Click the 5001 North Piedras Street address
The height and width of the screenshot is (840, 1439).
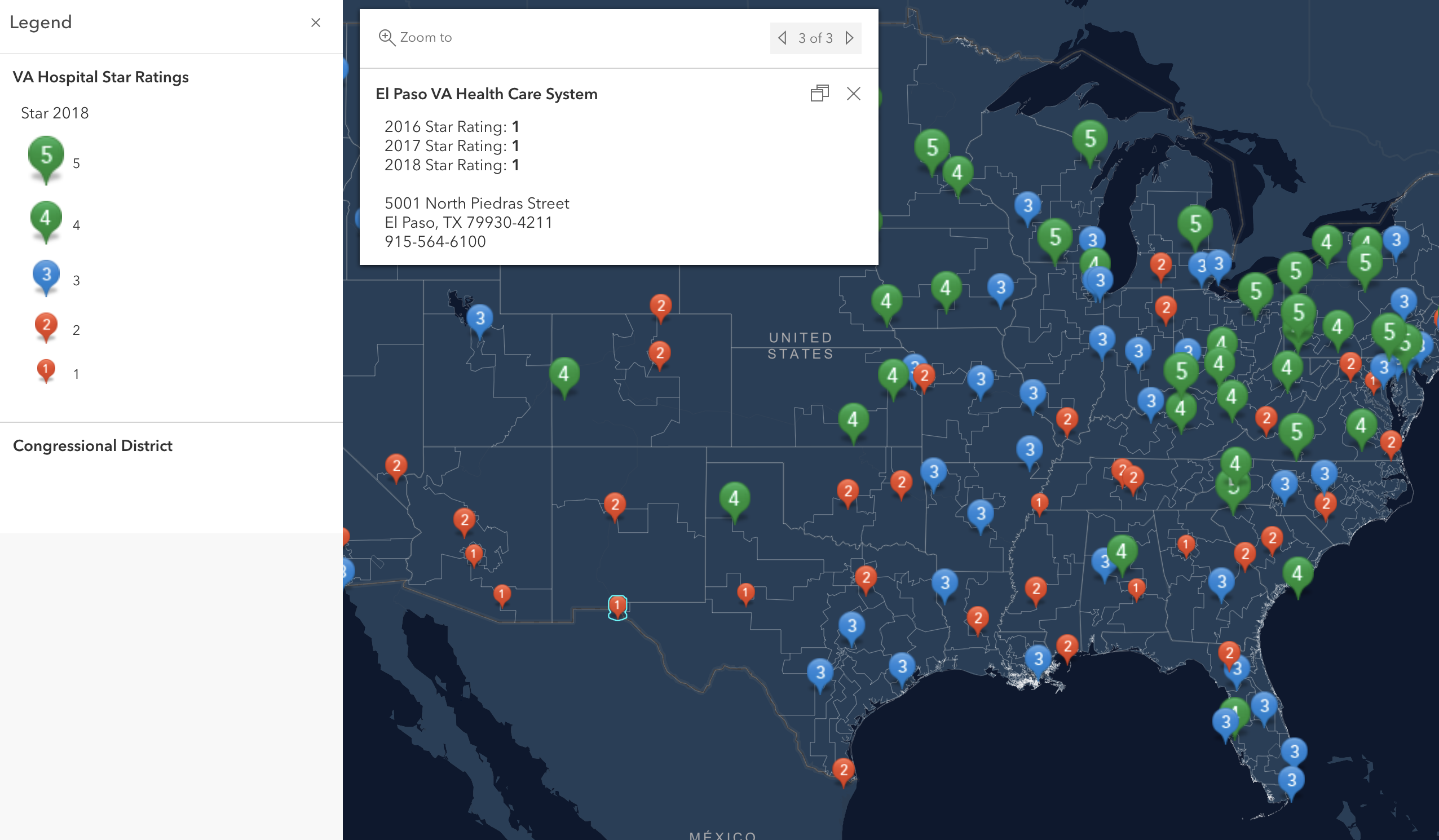[x=477, y=204]
